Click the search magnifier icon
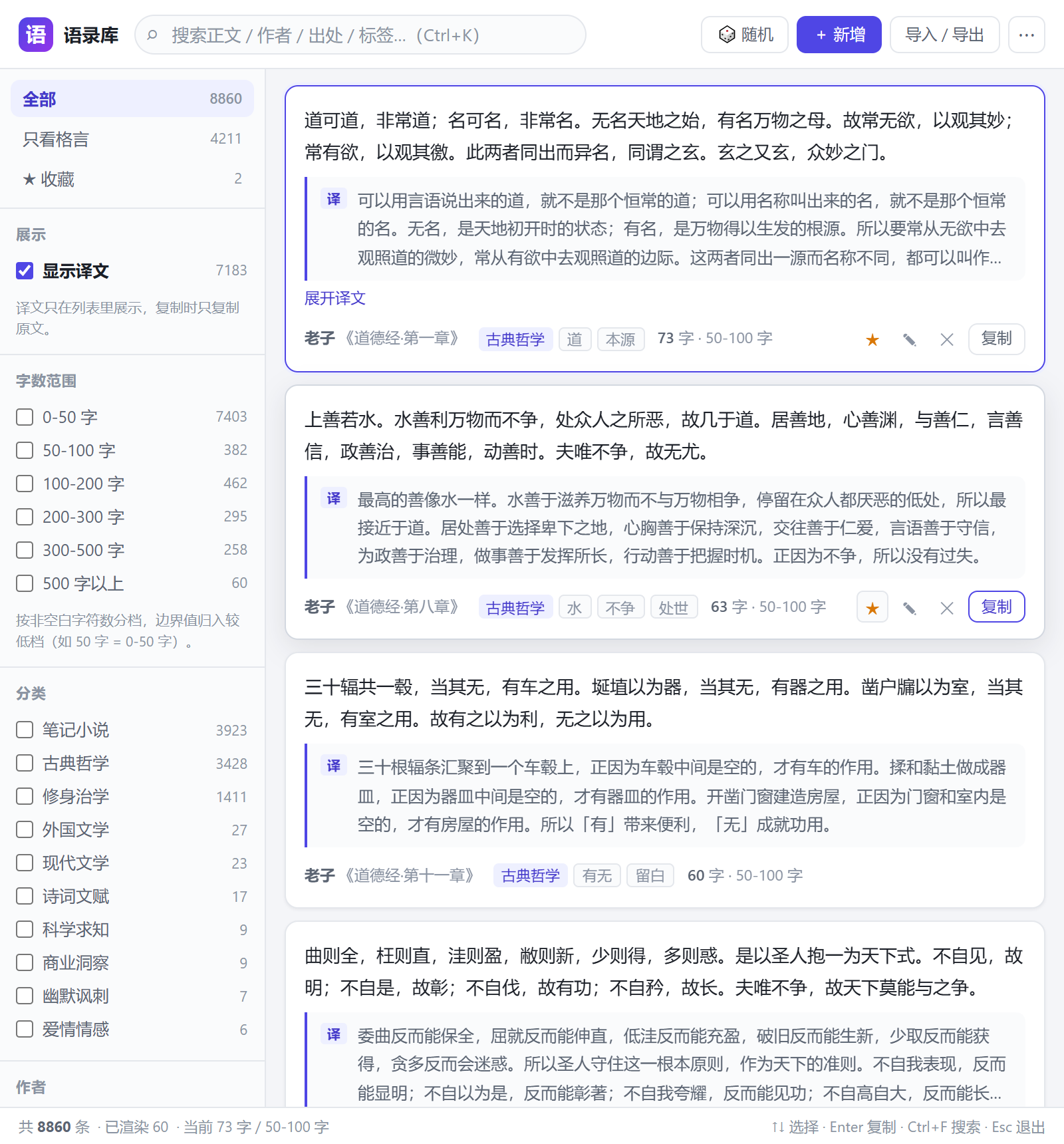1064x1144 pixels. click(x=152, y=35)
